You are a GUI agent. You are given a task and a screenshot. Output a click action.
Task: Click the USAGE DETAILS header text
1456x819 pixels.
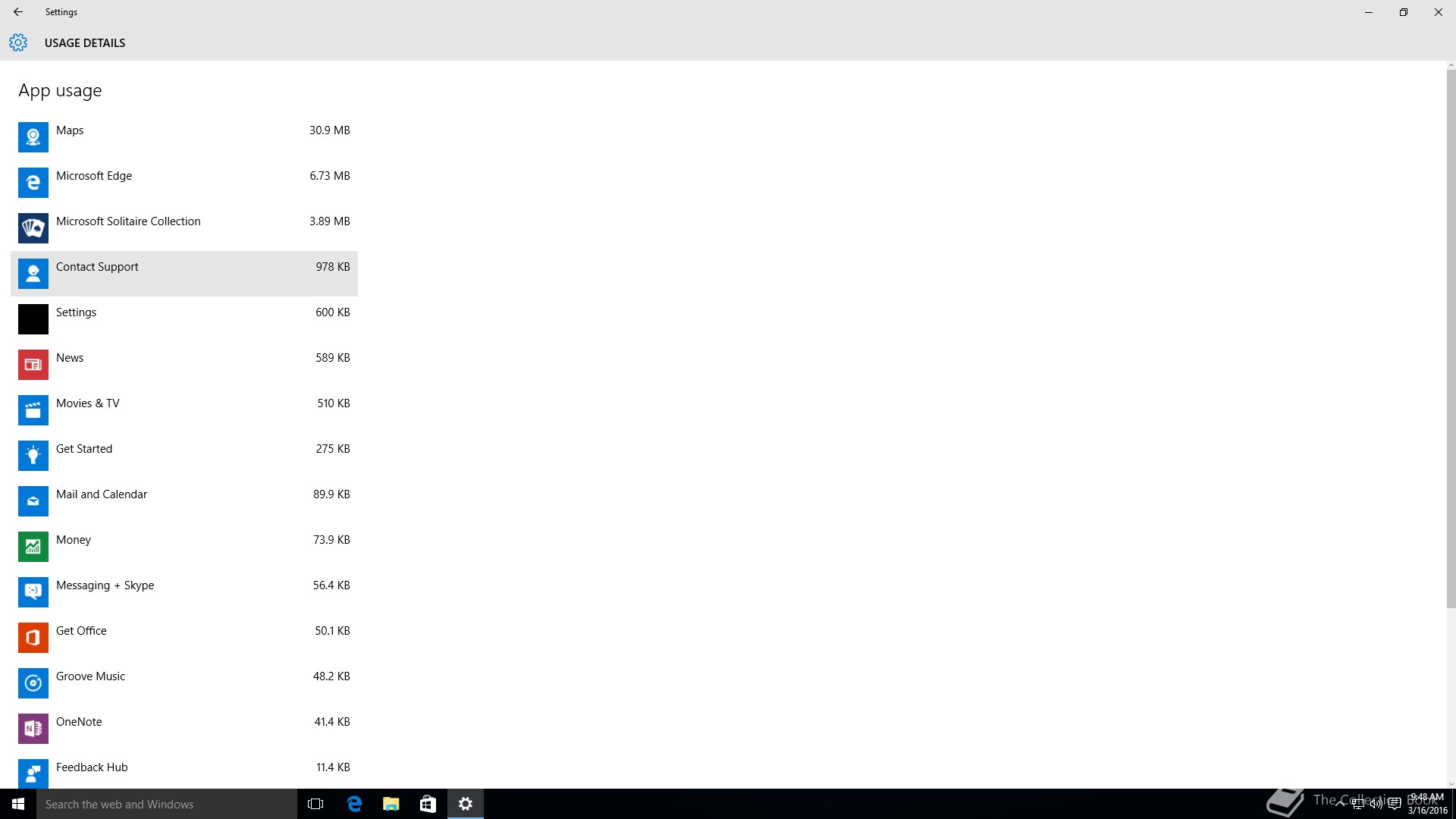click(85, 43)
